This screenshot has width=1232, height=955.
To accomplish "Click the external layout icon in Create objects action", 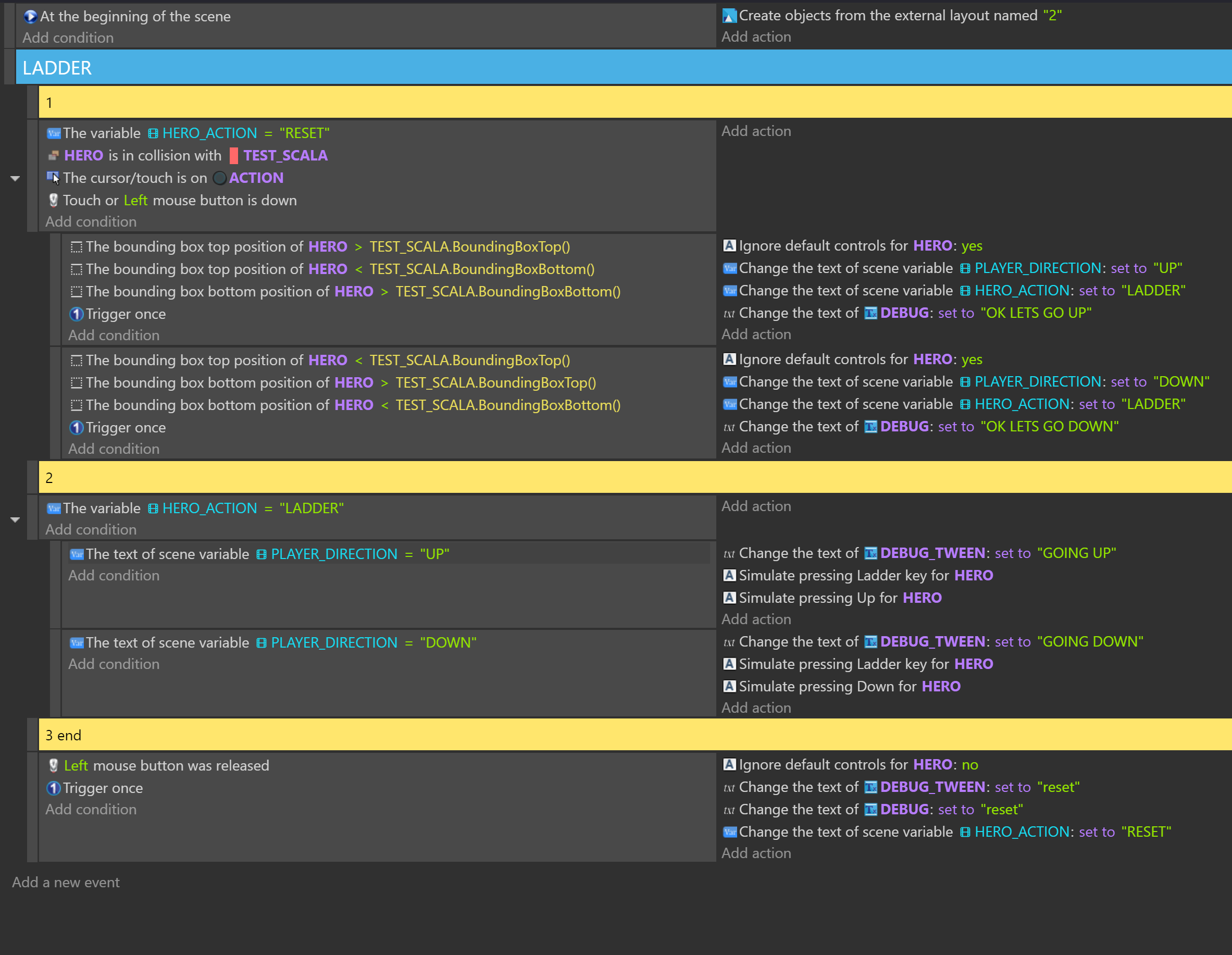I will click(x=729, y=16).
